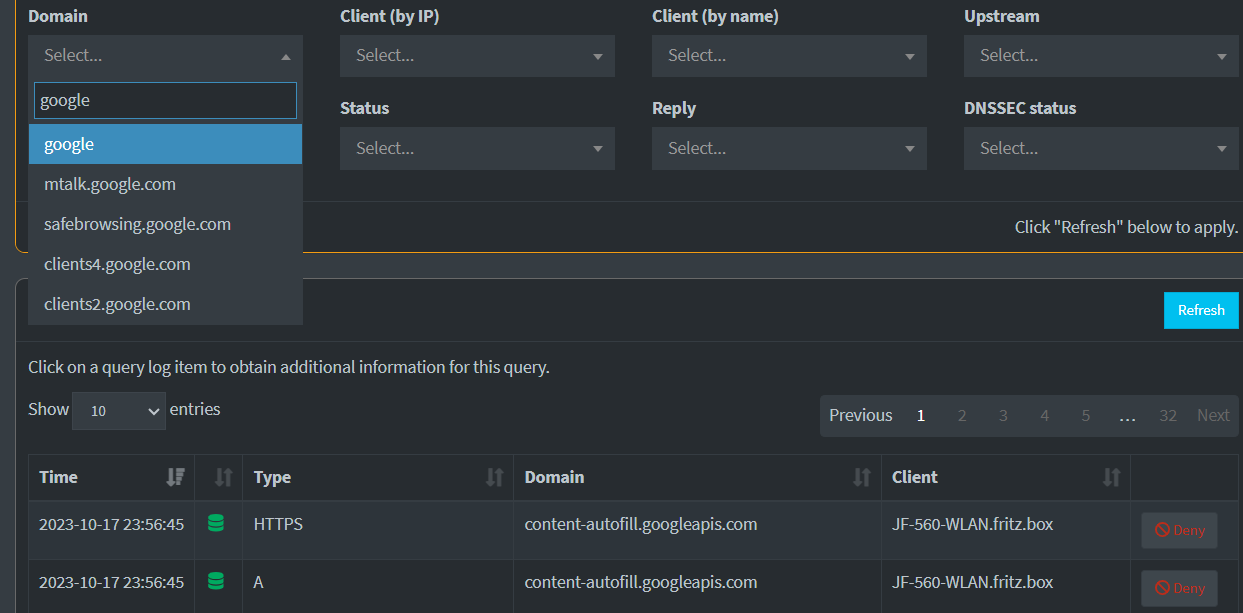Click the cache database icon on the HTTPS row
1243x613 pixels.
(216, 524)
